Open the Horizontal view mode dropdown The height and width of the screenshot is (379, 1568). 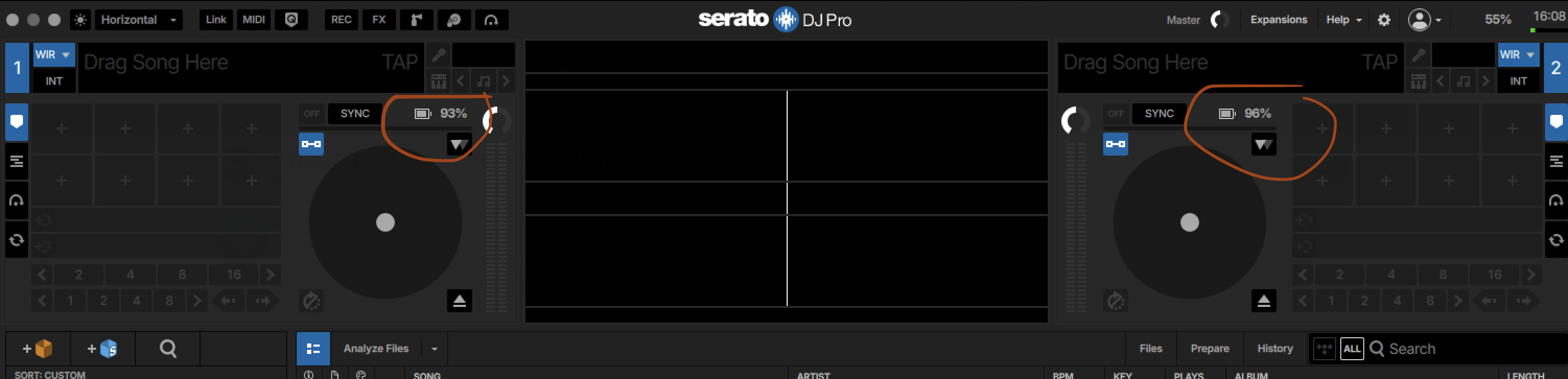point(139,20)
